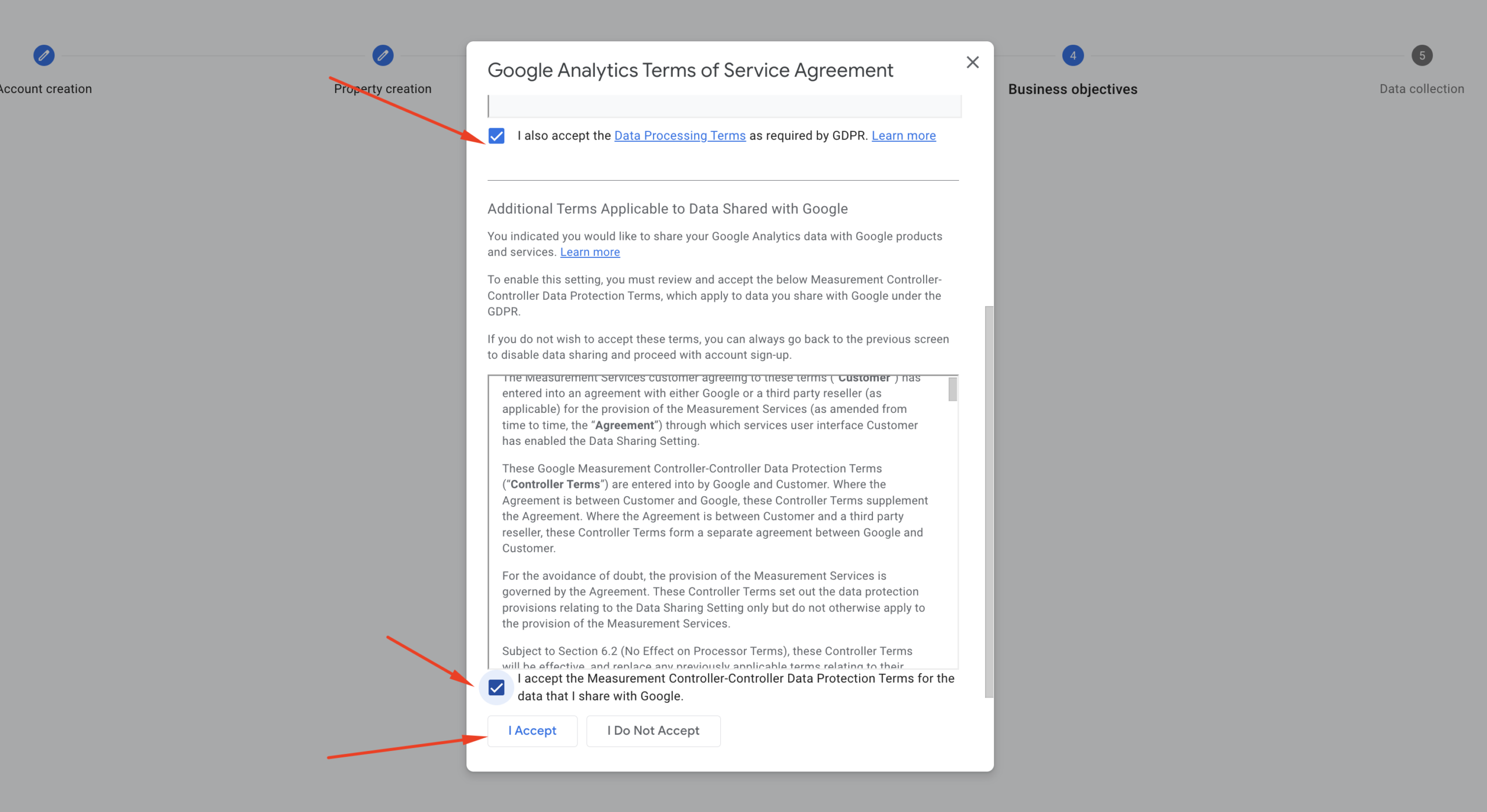
Task: Click the Account creation pencil step icon
Action: coord(44,56)
